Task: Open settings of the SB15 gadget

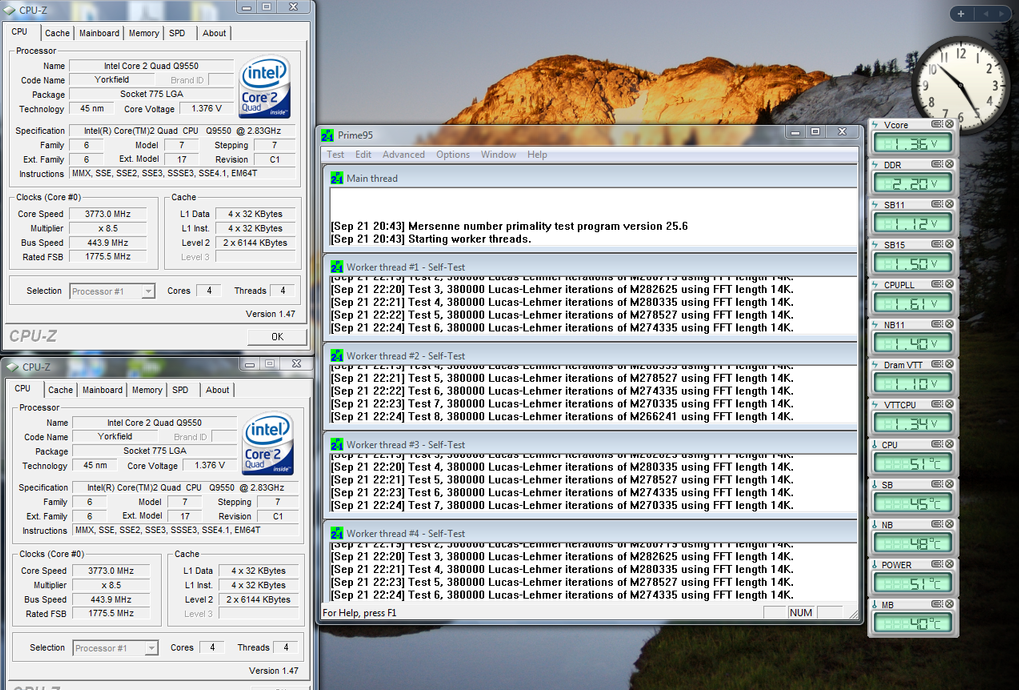Action: [x=937, y=244]
